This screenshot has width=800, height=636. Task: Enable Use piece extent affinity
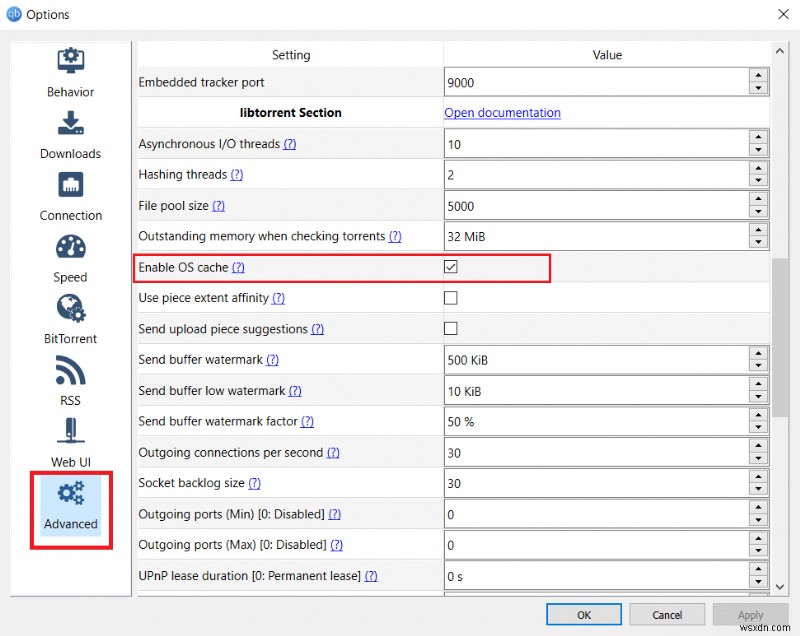tap(451, 298)
